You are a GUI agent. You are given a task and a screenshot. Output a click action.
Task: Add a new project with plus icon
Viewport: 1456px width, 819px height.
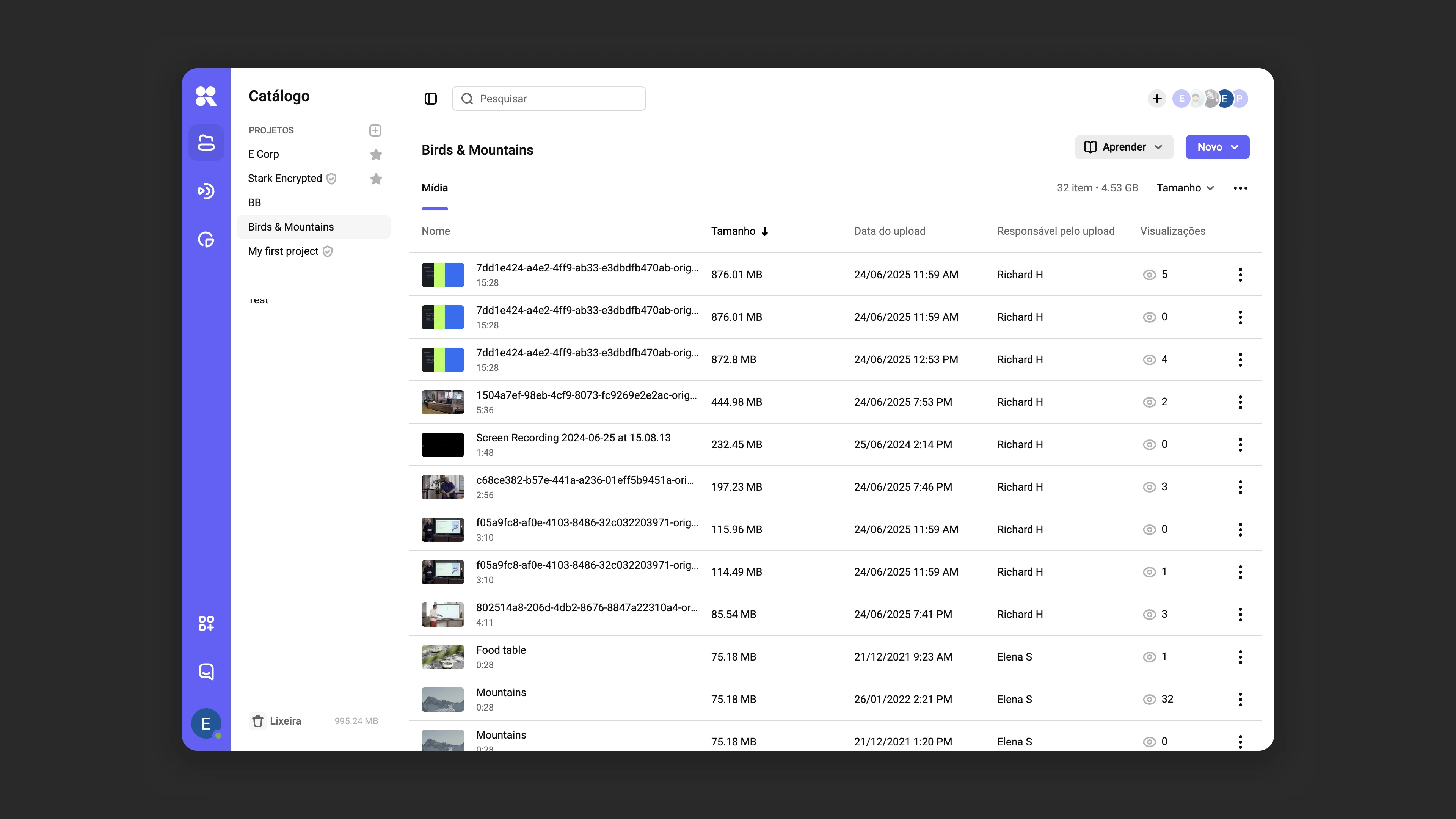[375, 130]
